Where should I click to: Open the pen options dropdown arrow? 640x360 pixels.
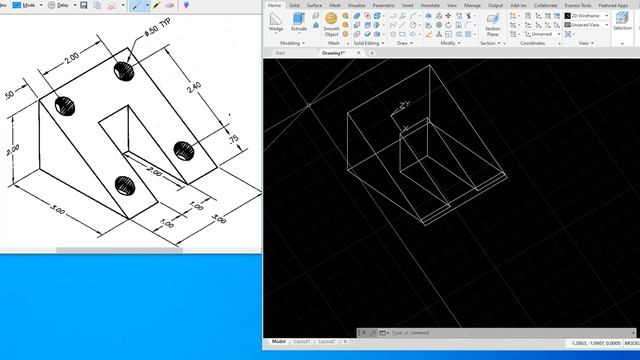[147, 6]
